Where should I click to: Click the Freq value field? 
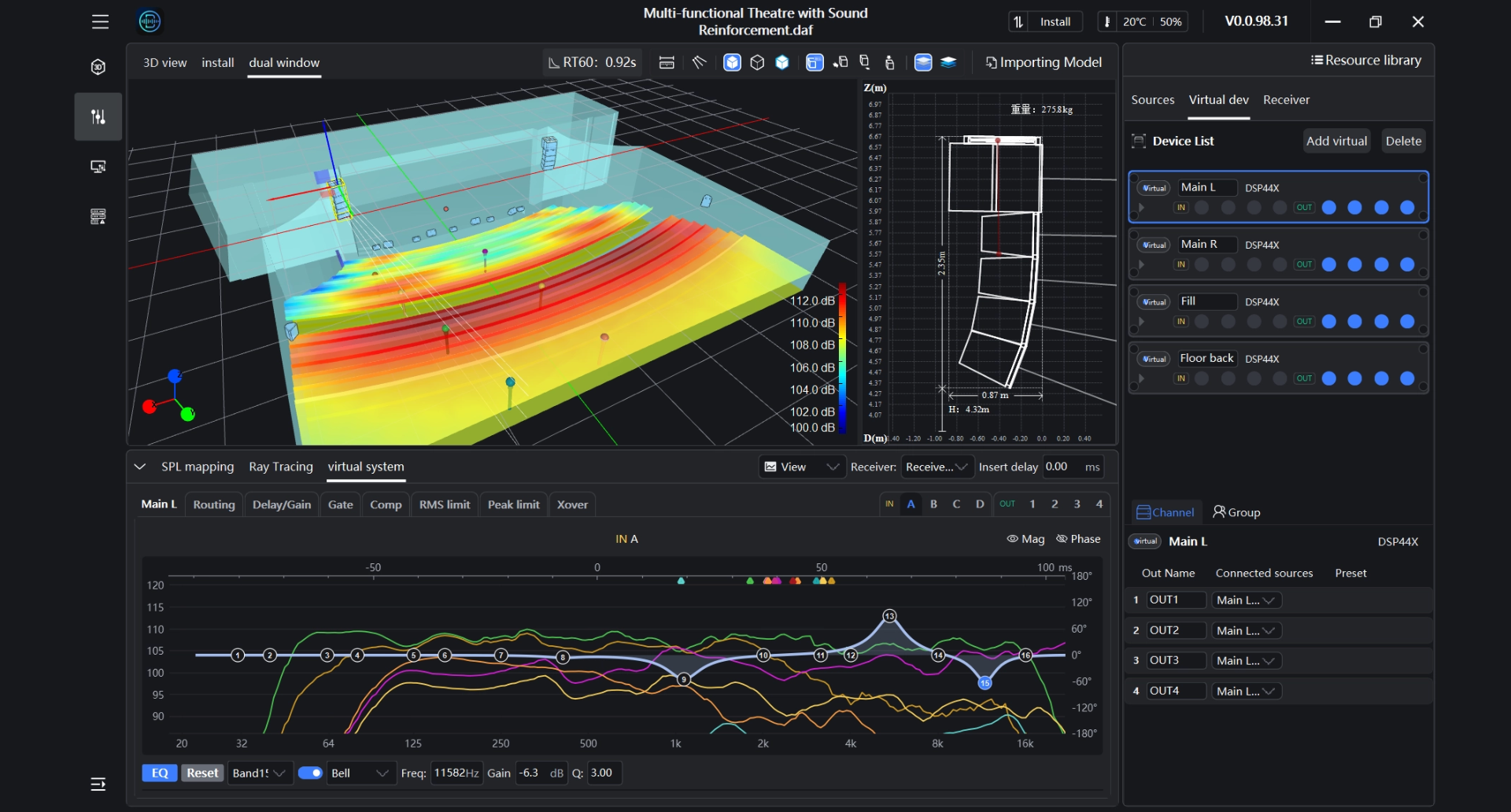pyautogui.click(x=457, y=773)
